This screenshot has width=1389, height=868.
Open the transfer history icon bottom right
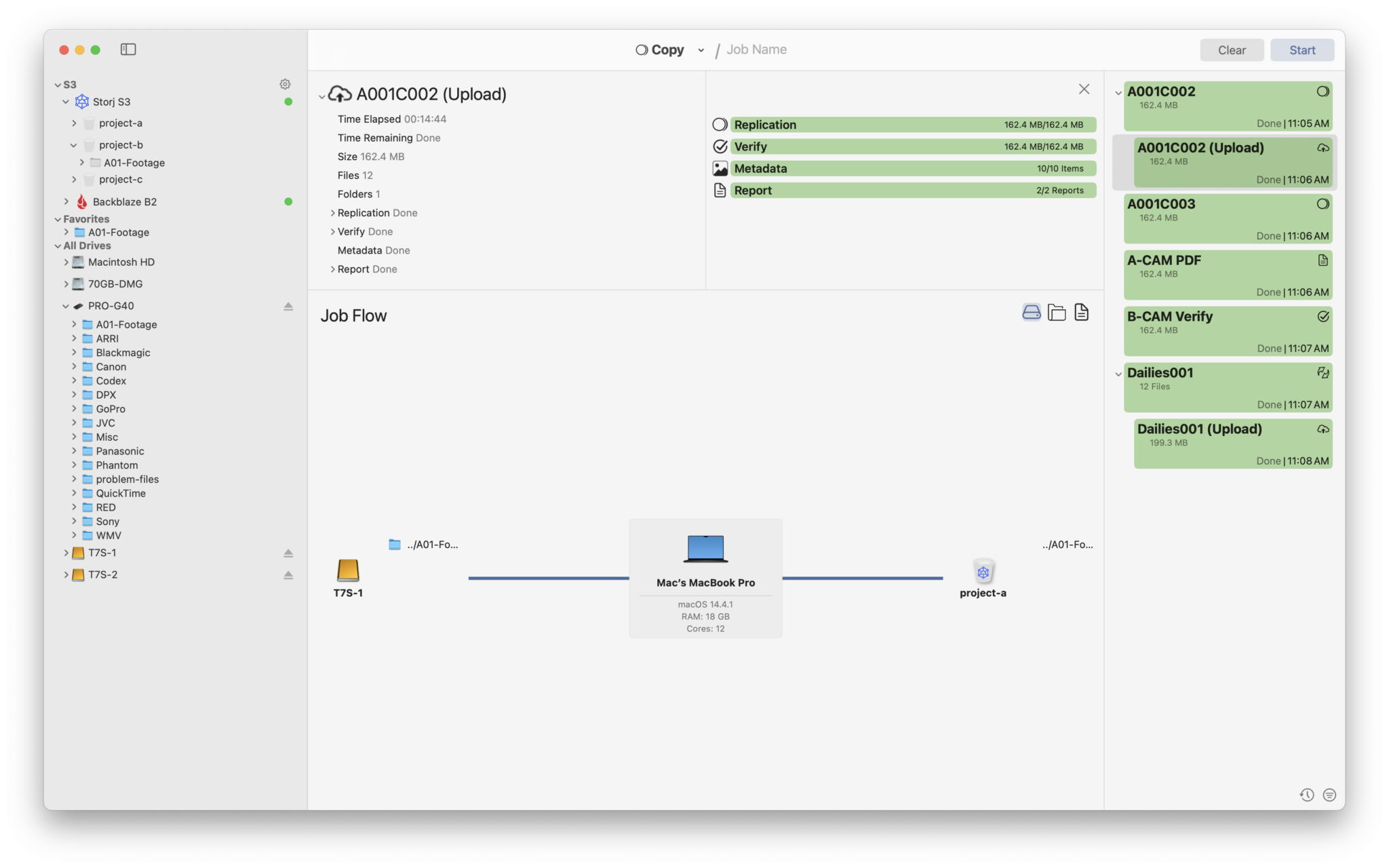(x=1306, y=794)
